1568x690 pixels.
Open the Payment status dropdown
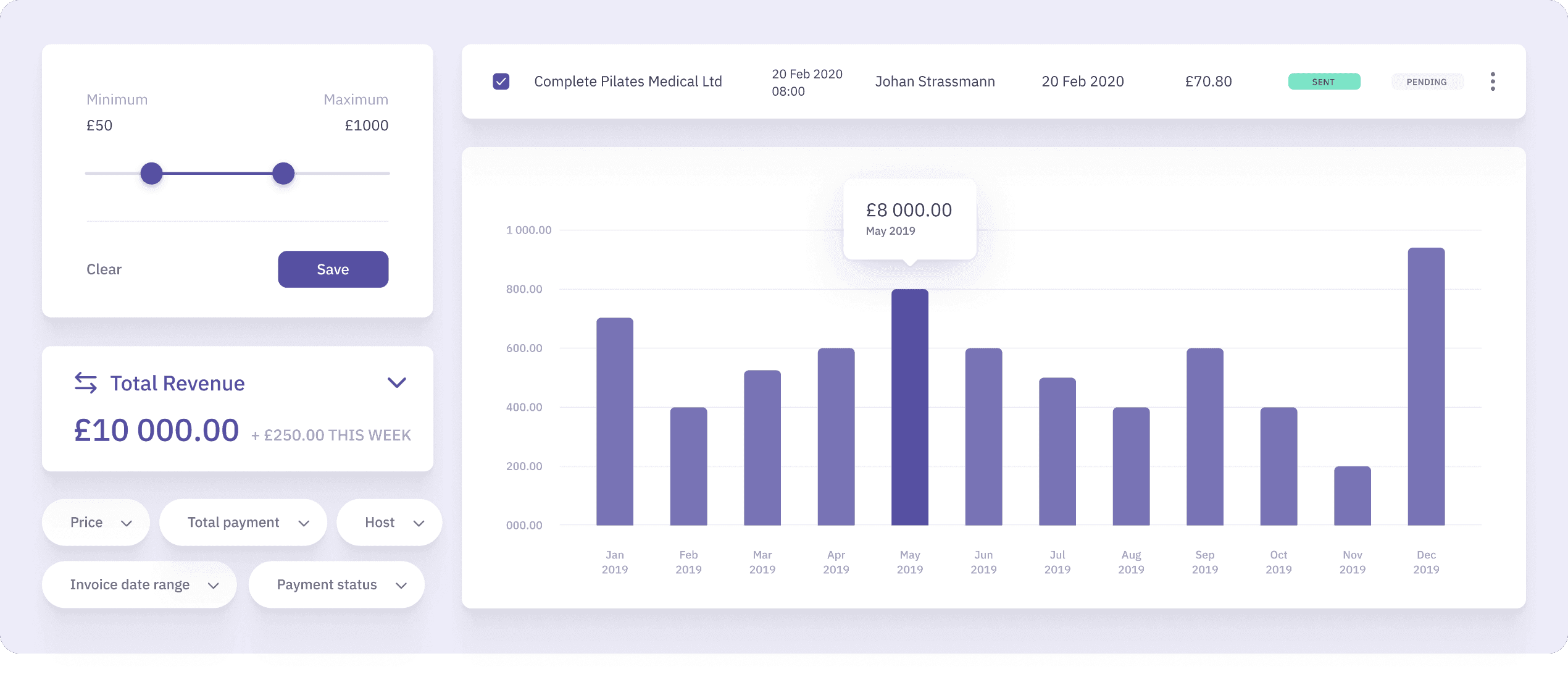click(336, 585)
